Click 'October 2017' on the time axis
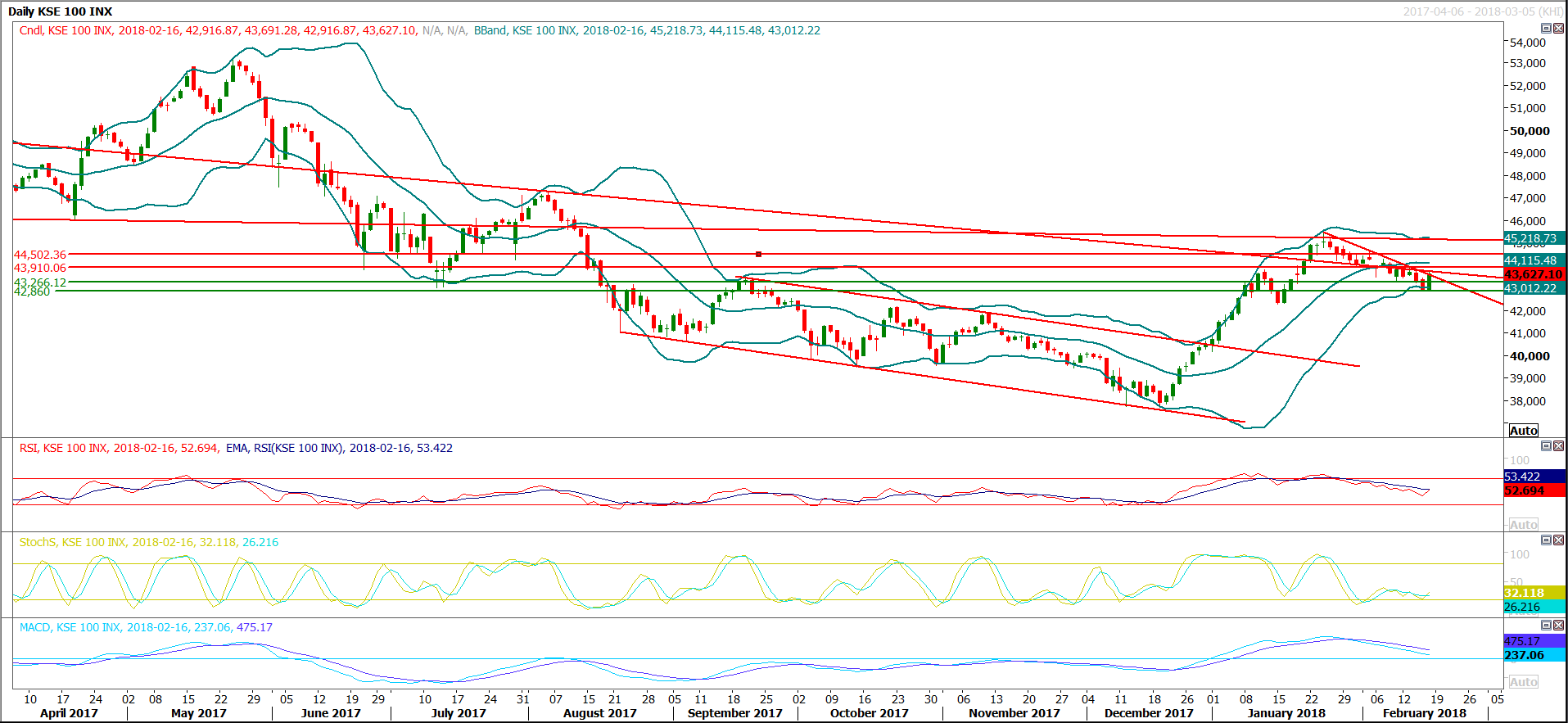 870,713
